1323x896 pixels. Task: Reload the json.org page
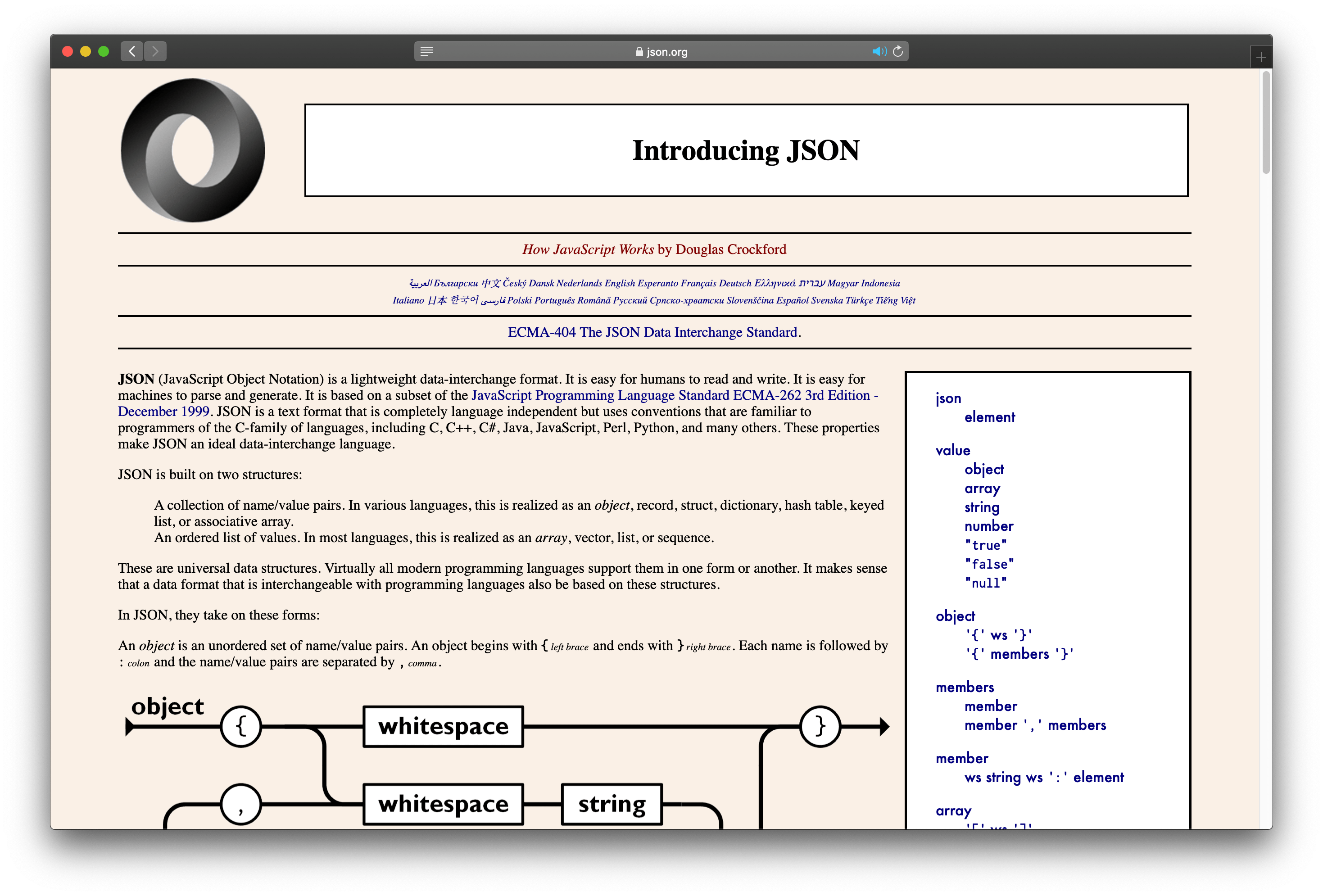click(898, 51)
